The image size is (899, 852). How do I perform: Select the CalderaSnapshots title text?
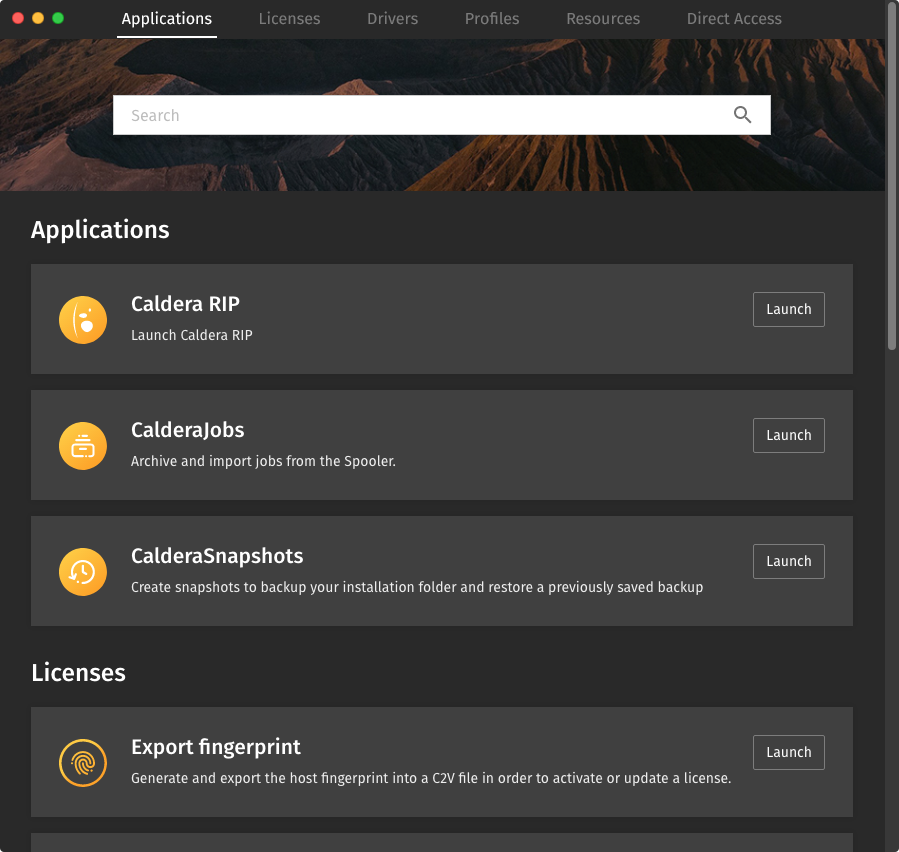[x=217, y=557]
